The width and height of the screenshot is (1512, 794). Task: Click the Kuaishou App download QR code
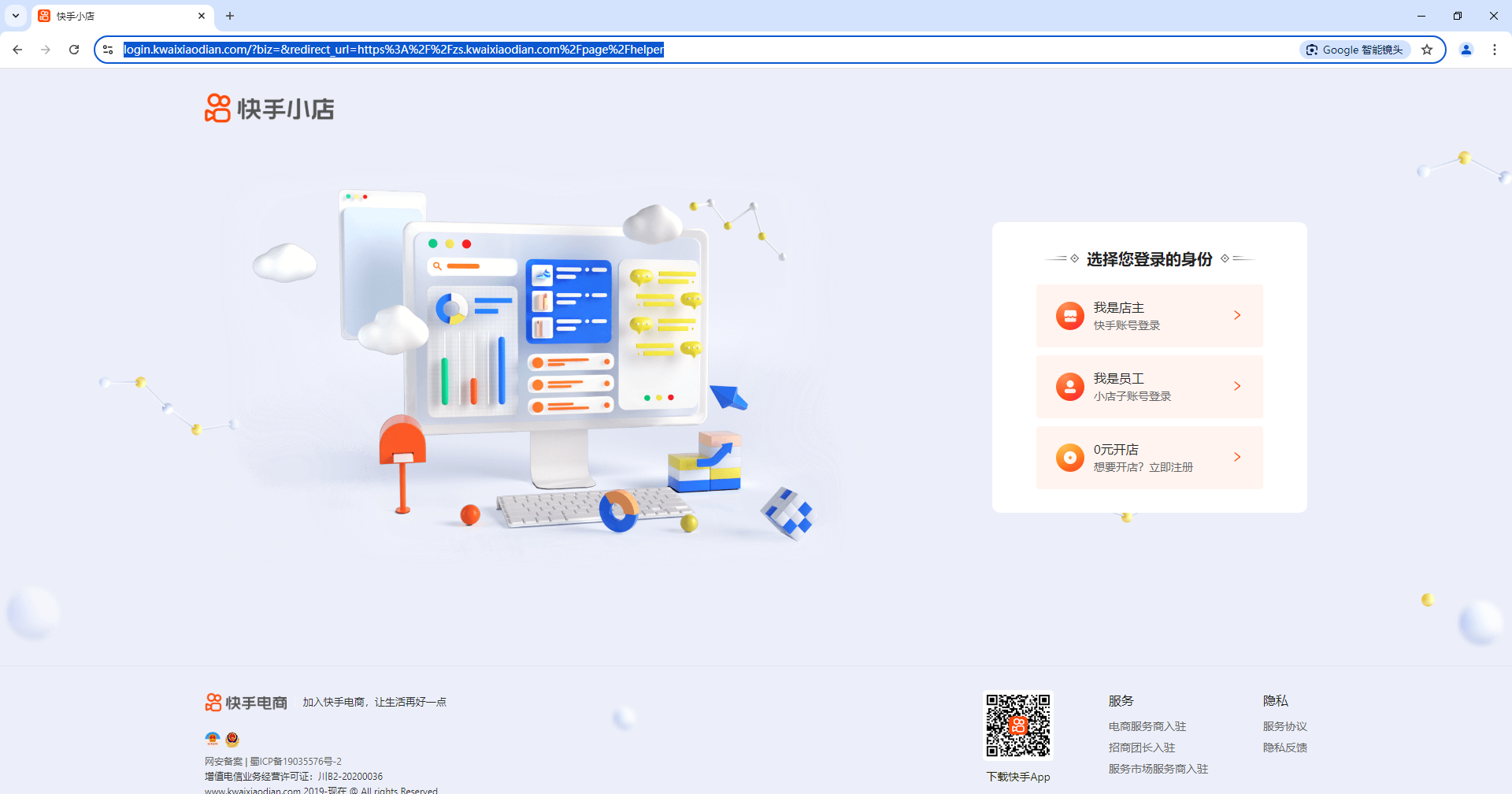point(1018,725)
